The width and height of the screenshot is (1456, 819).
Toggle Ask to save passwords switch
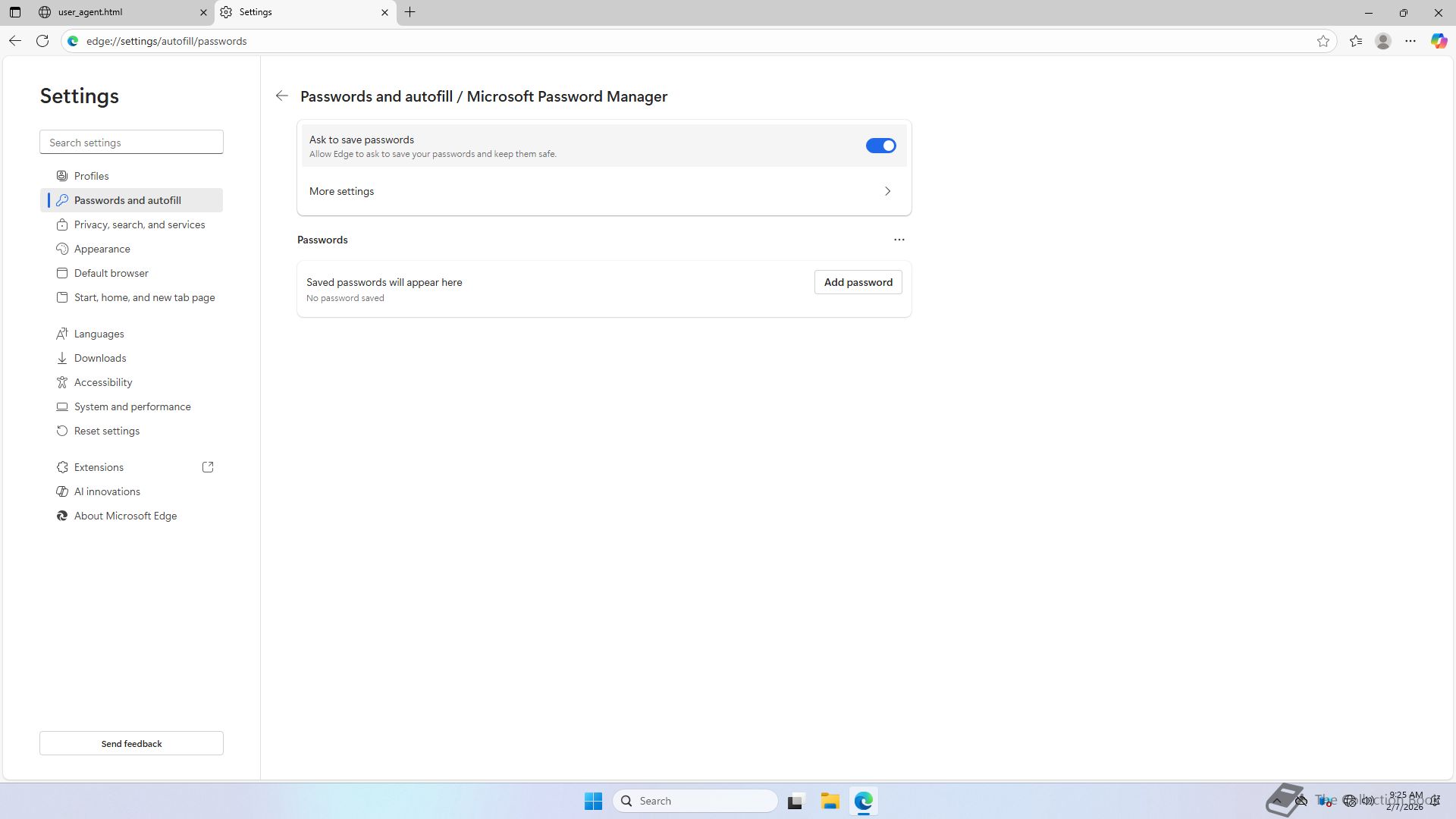click(x=880, y=146)
